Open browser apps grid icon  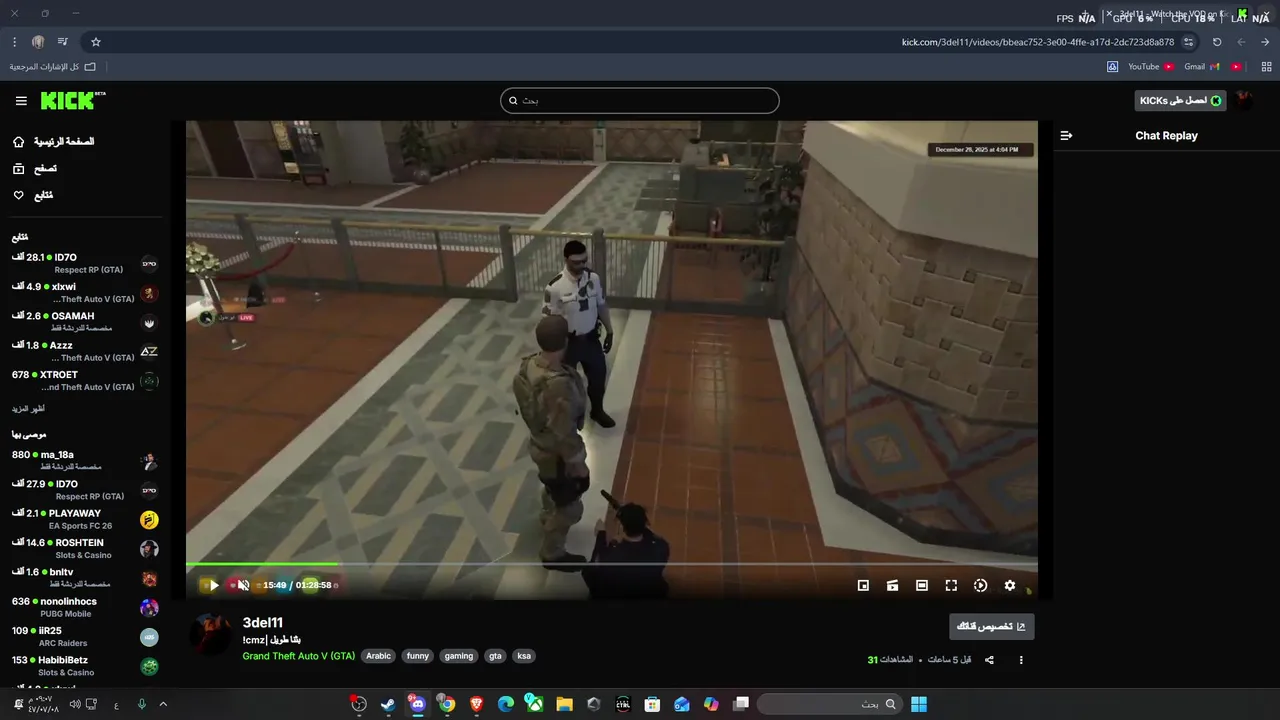click(1266, 67)
